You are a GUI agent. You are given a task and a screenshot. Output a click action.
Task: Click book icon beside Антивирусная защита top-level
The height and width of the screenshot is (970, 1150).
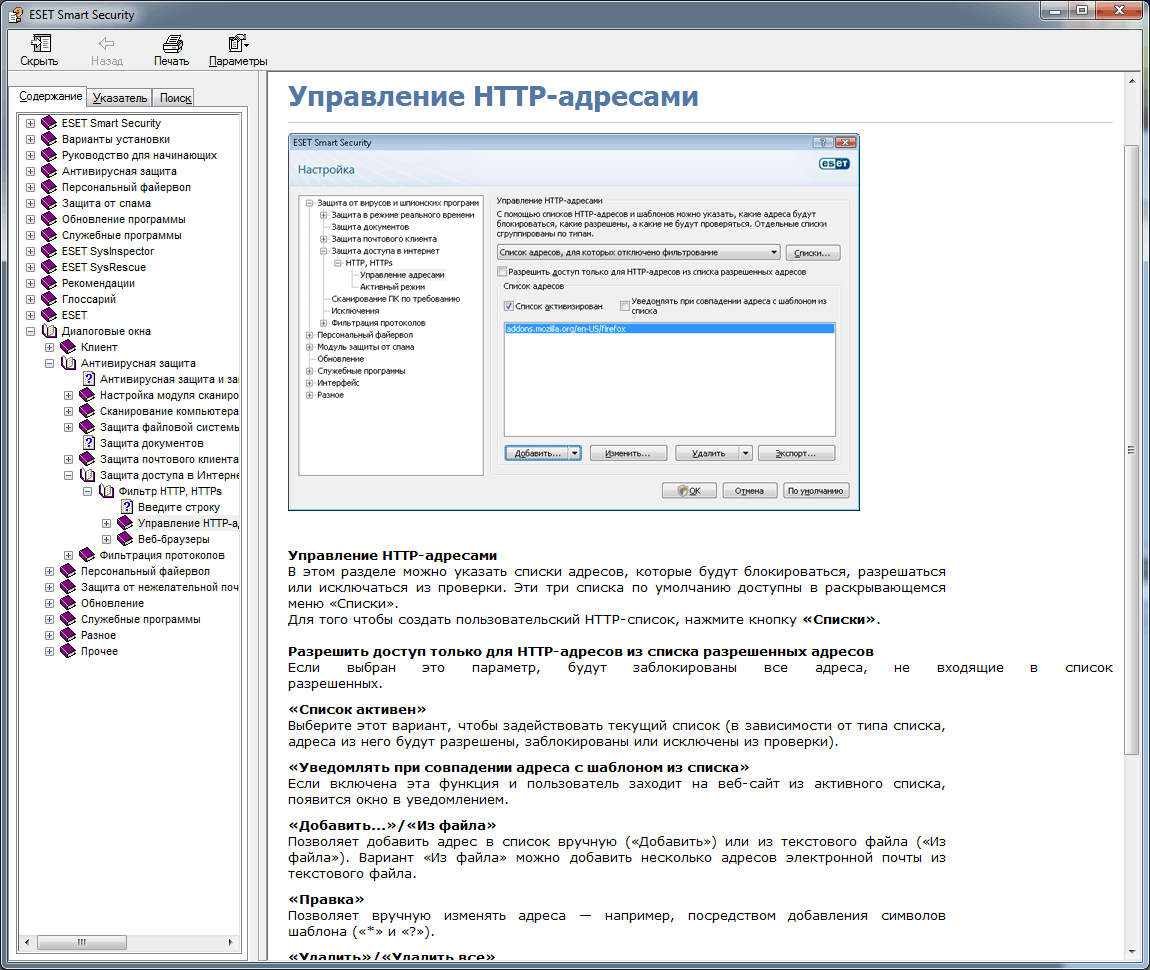point(49,171)
